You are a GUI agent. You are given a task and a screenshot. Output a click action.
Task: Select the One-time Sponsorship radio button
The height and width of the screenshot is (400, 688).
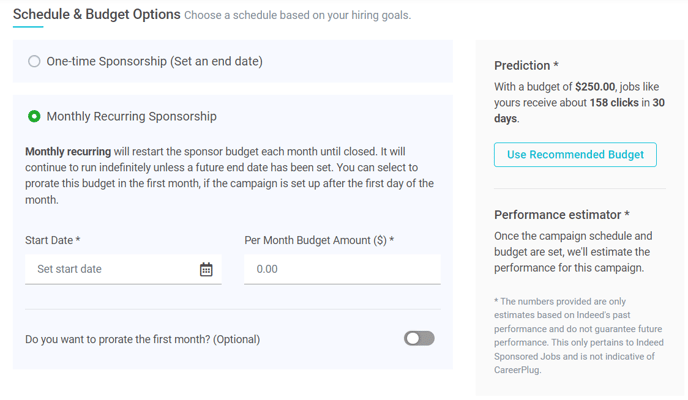[34, 61]
